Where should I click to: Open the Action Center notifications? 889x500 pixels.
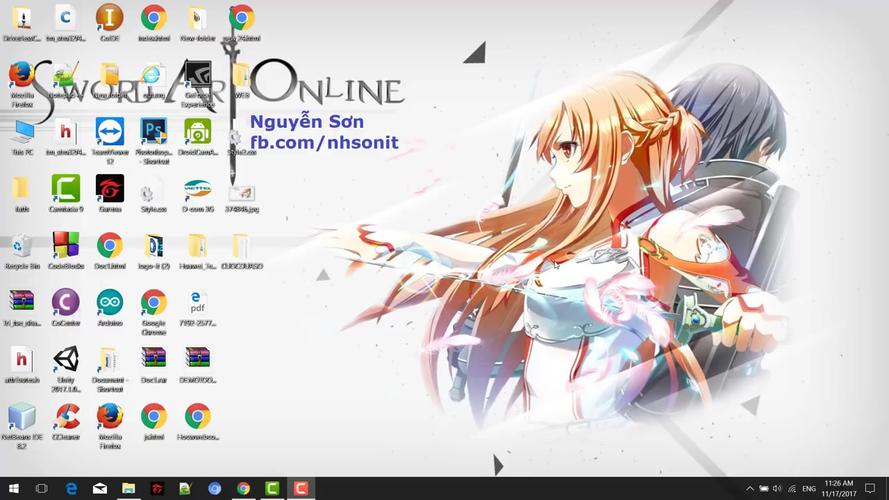870,488
